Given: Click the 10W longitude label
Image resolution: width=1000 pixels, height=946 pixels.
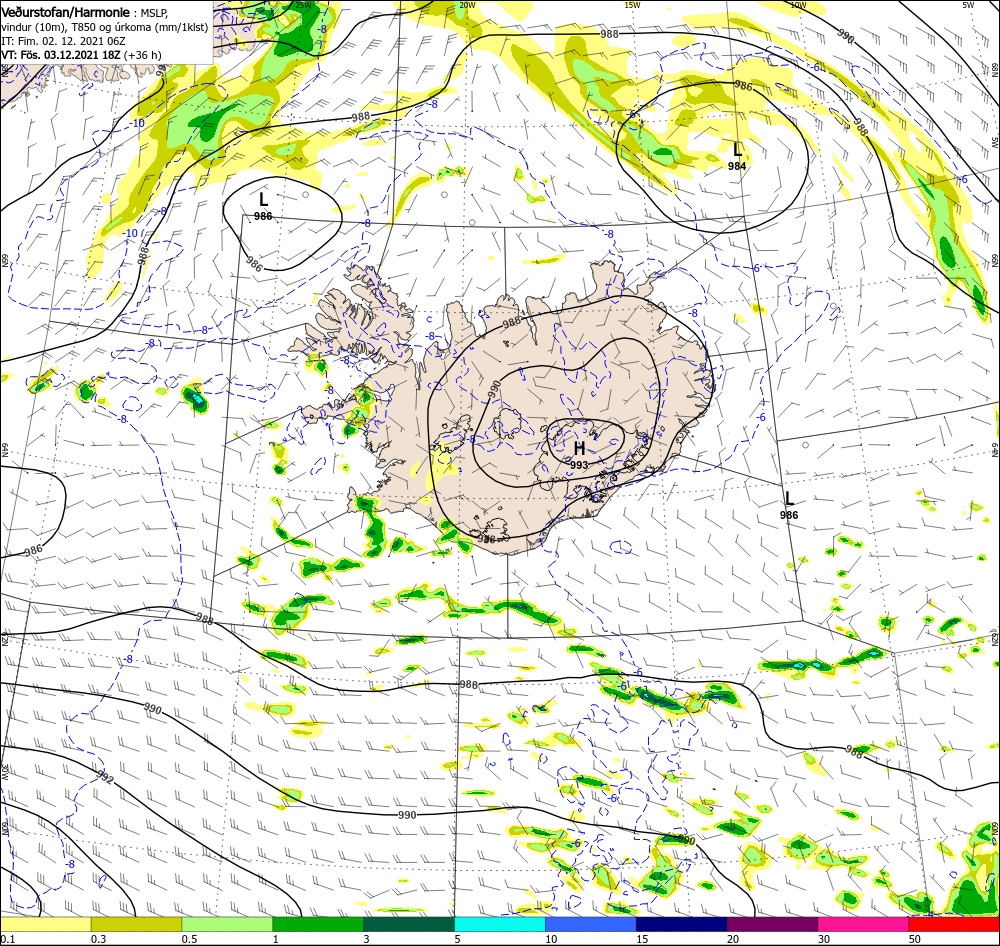Looking at the screenshot, I should point(797,5).
